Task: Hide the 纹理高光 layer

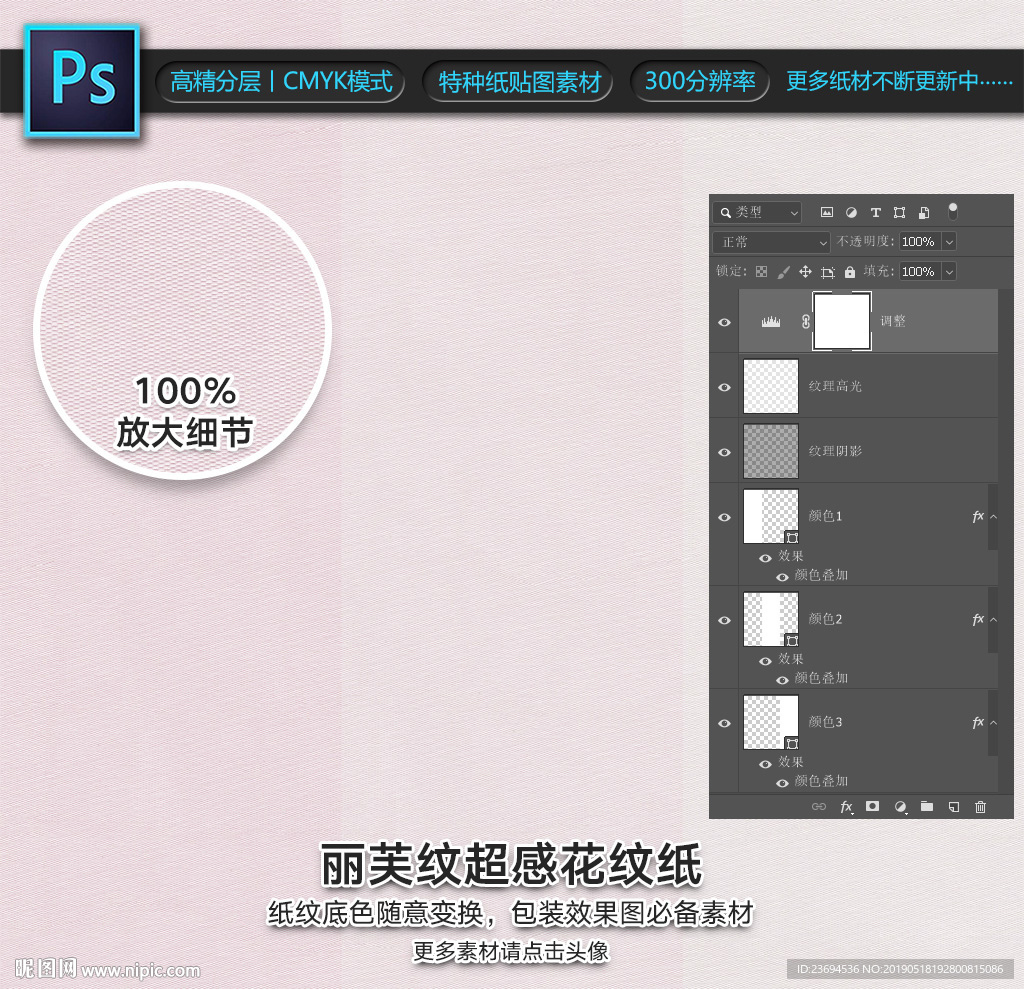Action: click(x=723, y=386)
